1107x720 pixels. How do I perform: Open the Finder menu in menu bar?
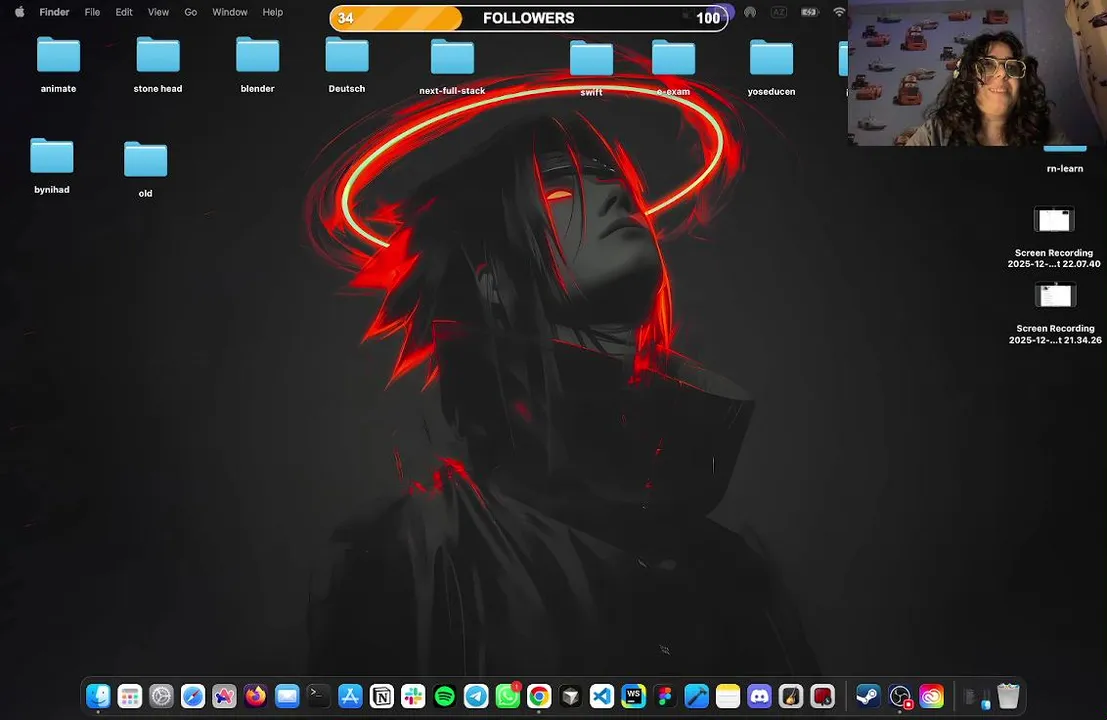(x=54, y=12)
